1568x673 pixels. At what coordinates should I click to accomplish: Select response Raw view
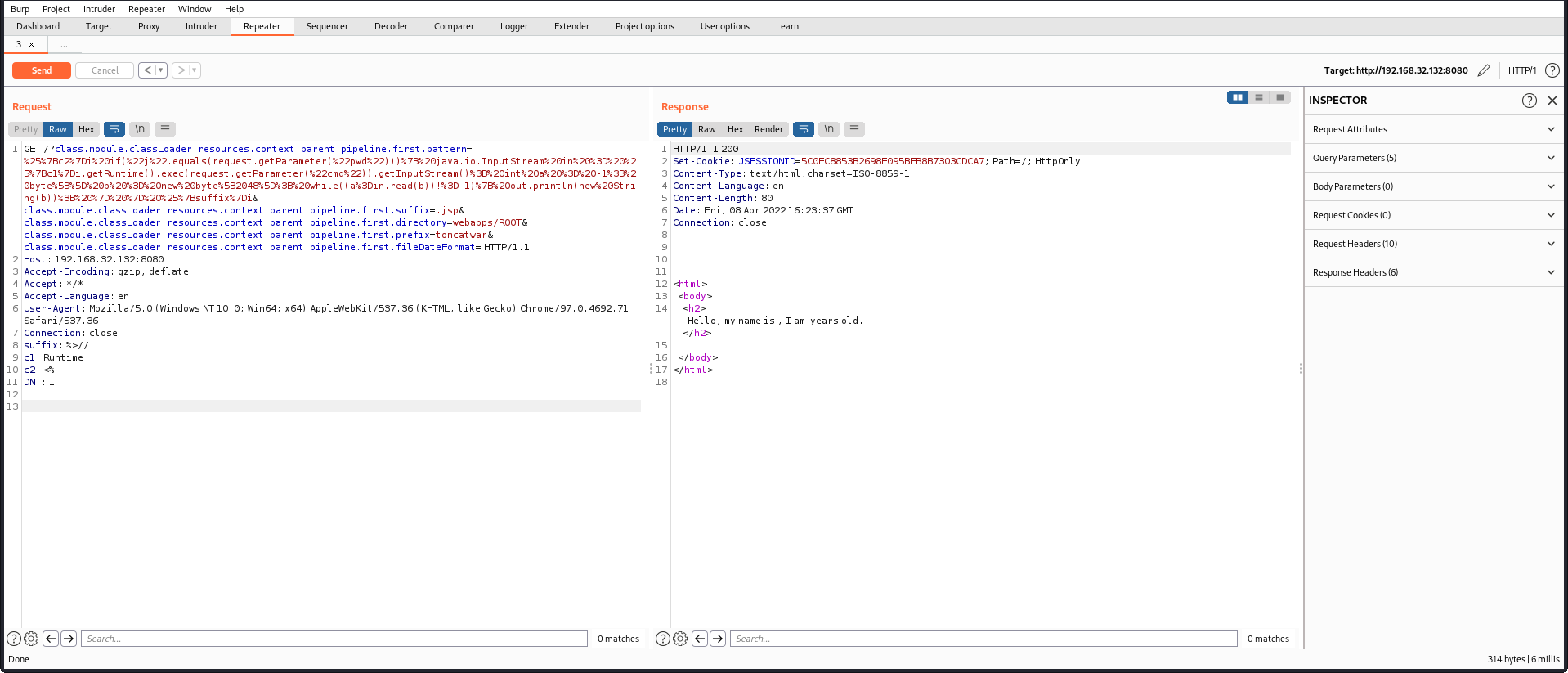[x=707, y=129]
